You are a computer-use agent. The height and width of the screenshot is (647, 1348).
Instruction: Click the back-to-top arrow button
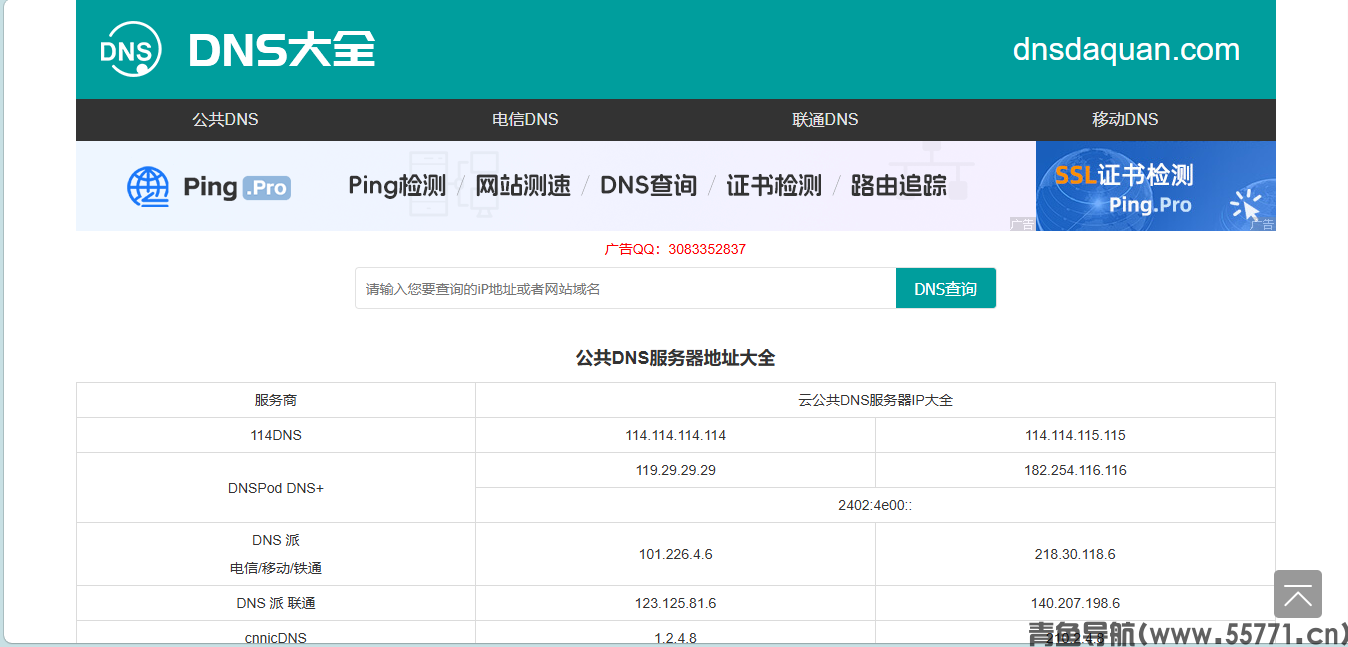1298,594
